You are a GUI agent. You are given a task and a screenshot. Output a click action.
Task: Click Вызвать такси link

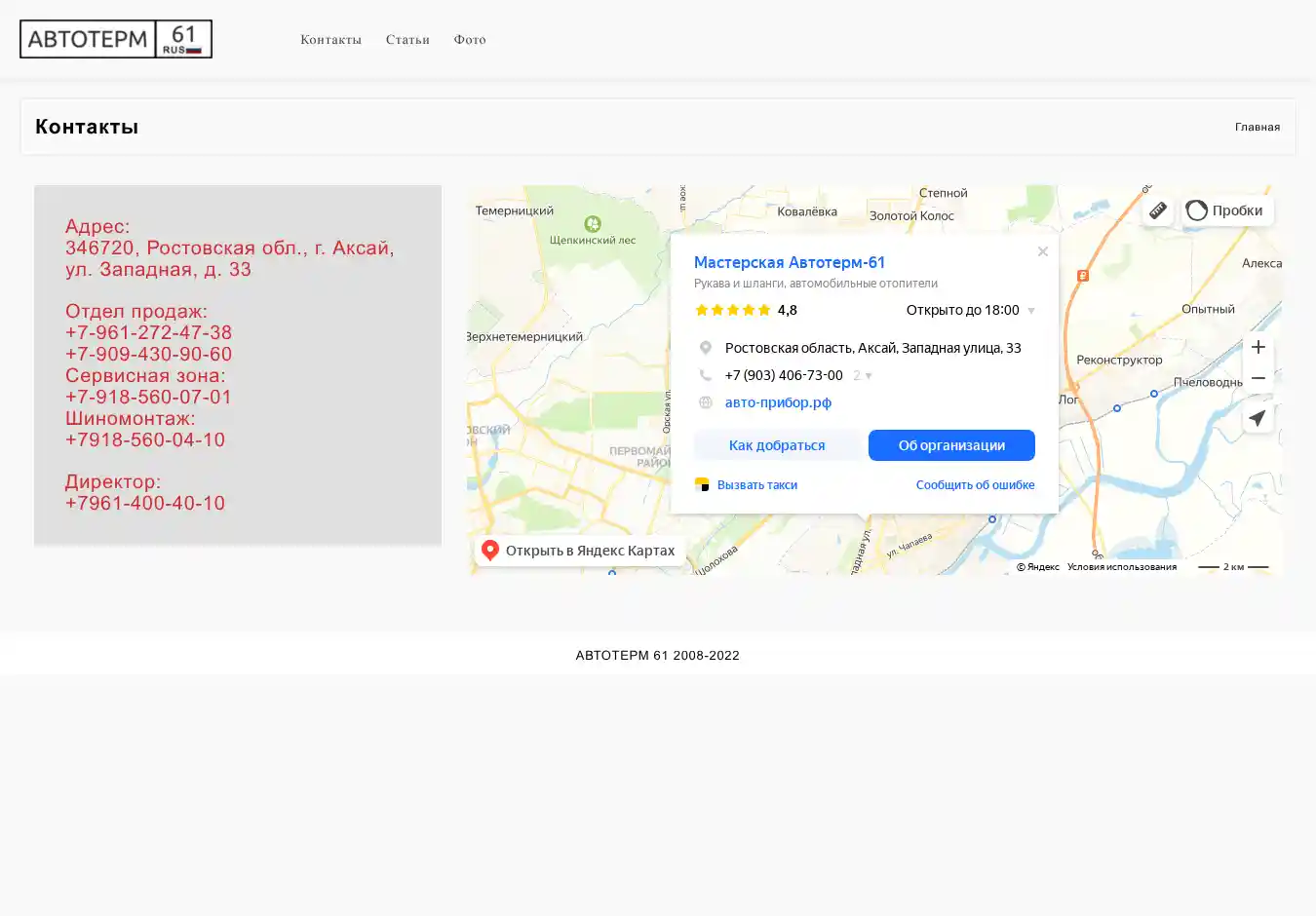[x=756, y=485]
